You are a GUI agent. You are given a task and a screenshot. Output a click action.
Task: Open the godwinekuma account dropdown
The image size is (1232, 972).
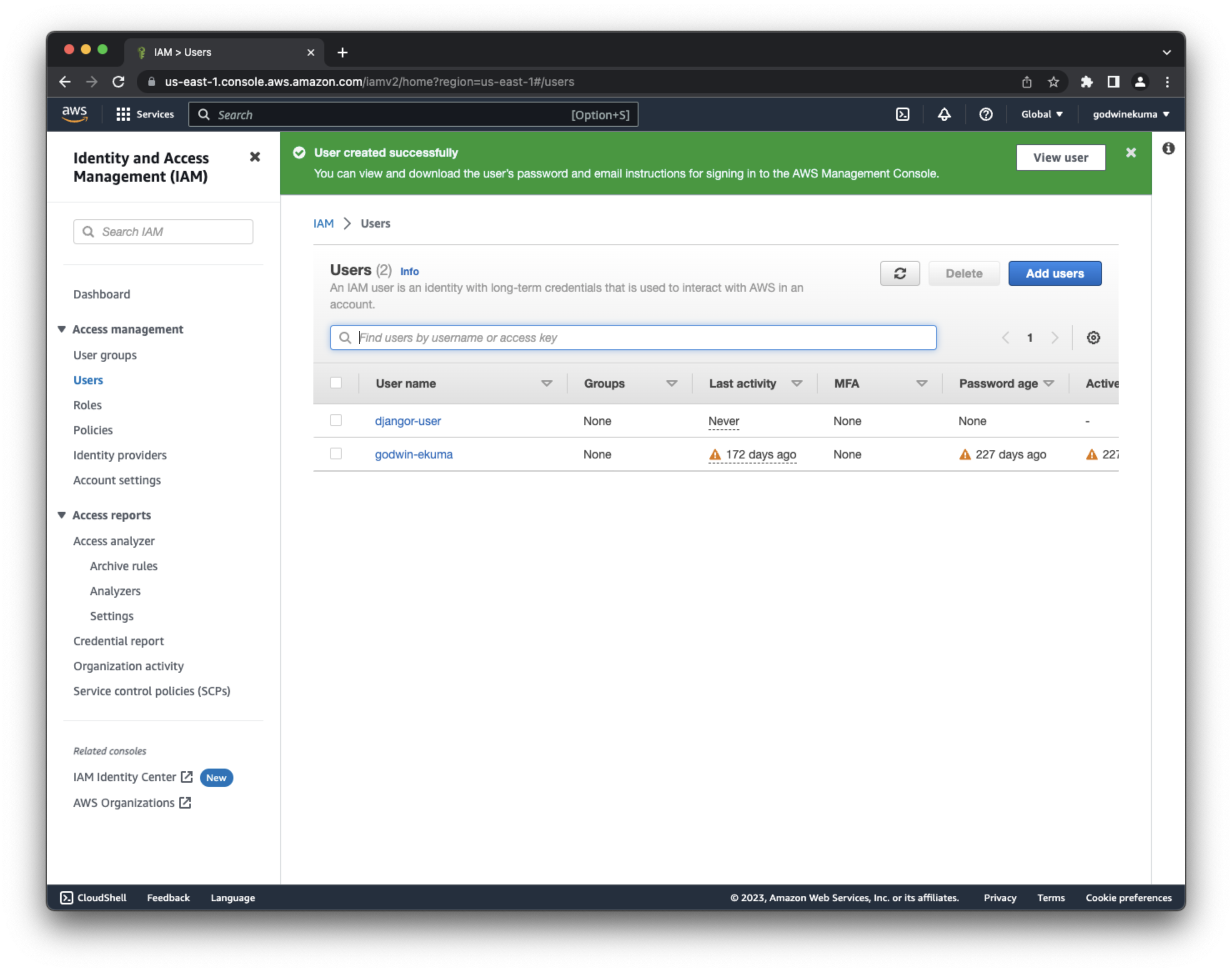1130,114
